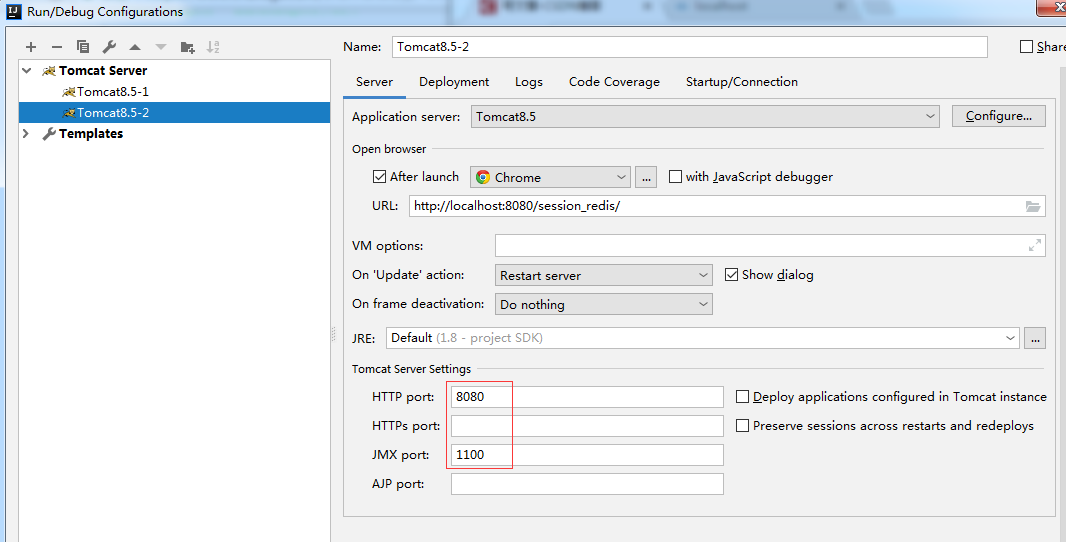This screenshot has height=542, width=1066.
Task: Open edit defaults wrench icon in toolbar
Action: point(109,47)
